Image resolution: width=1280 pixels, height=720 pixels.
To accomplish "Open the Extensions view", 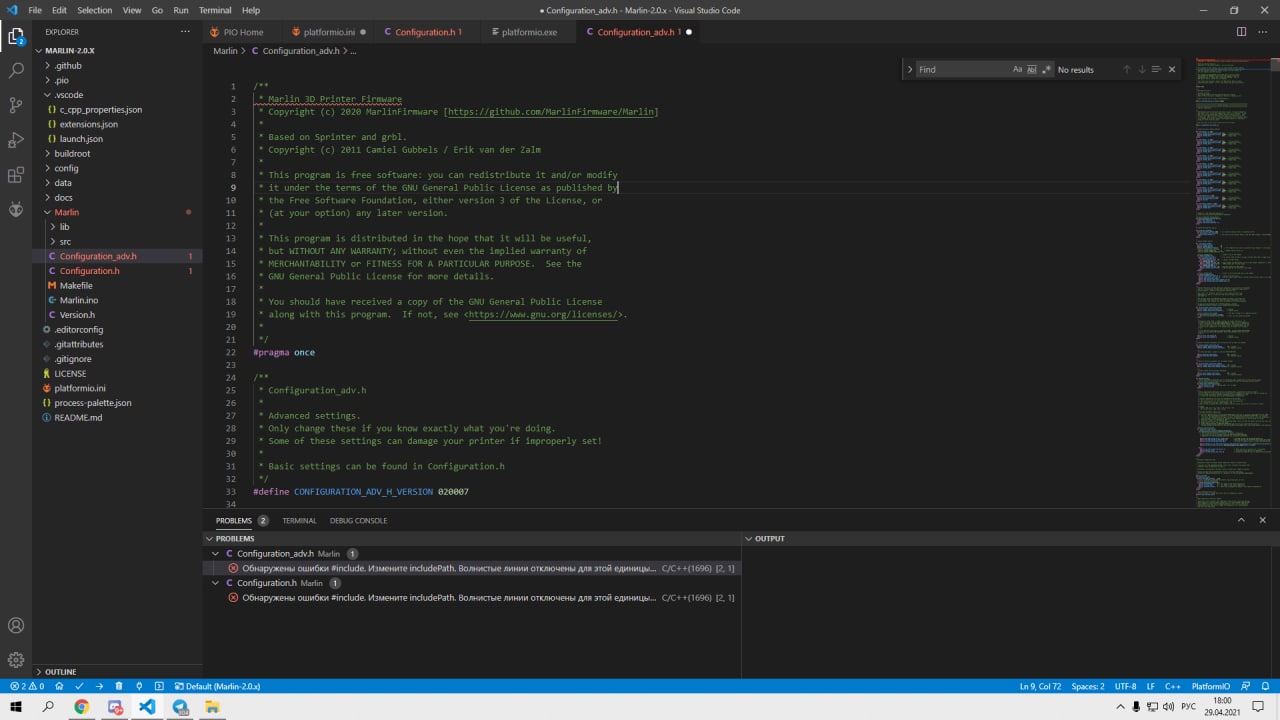I will point(16,175).
